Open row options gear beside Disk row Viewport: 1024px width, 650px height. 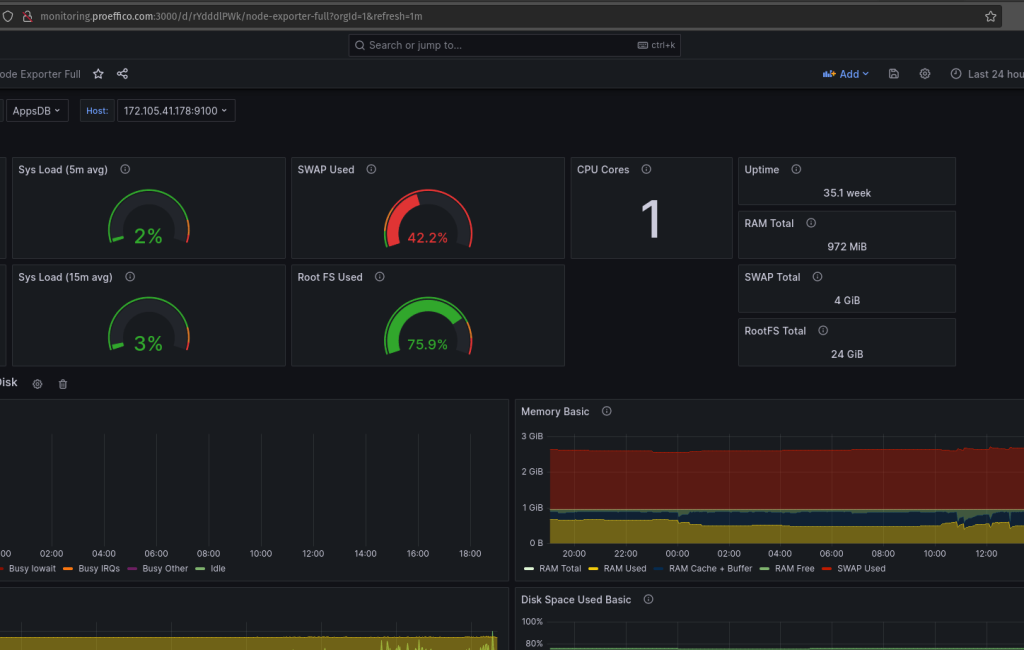click(38, 384)
